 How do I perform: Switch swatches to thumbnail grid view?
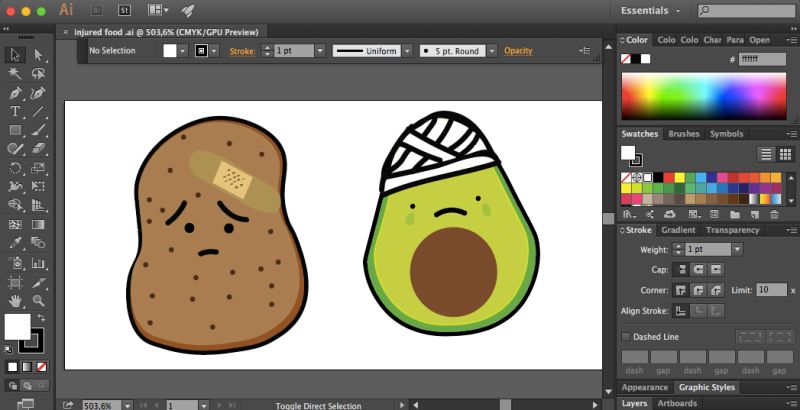pyautogui.click(x=785, y=154)
